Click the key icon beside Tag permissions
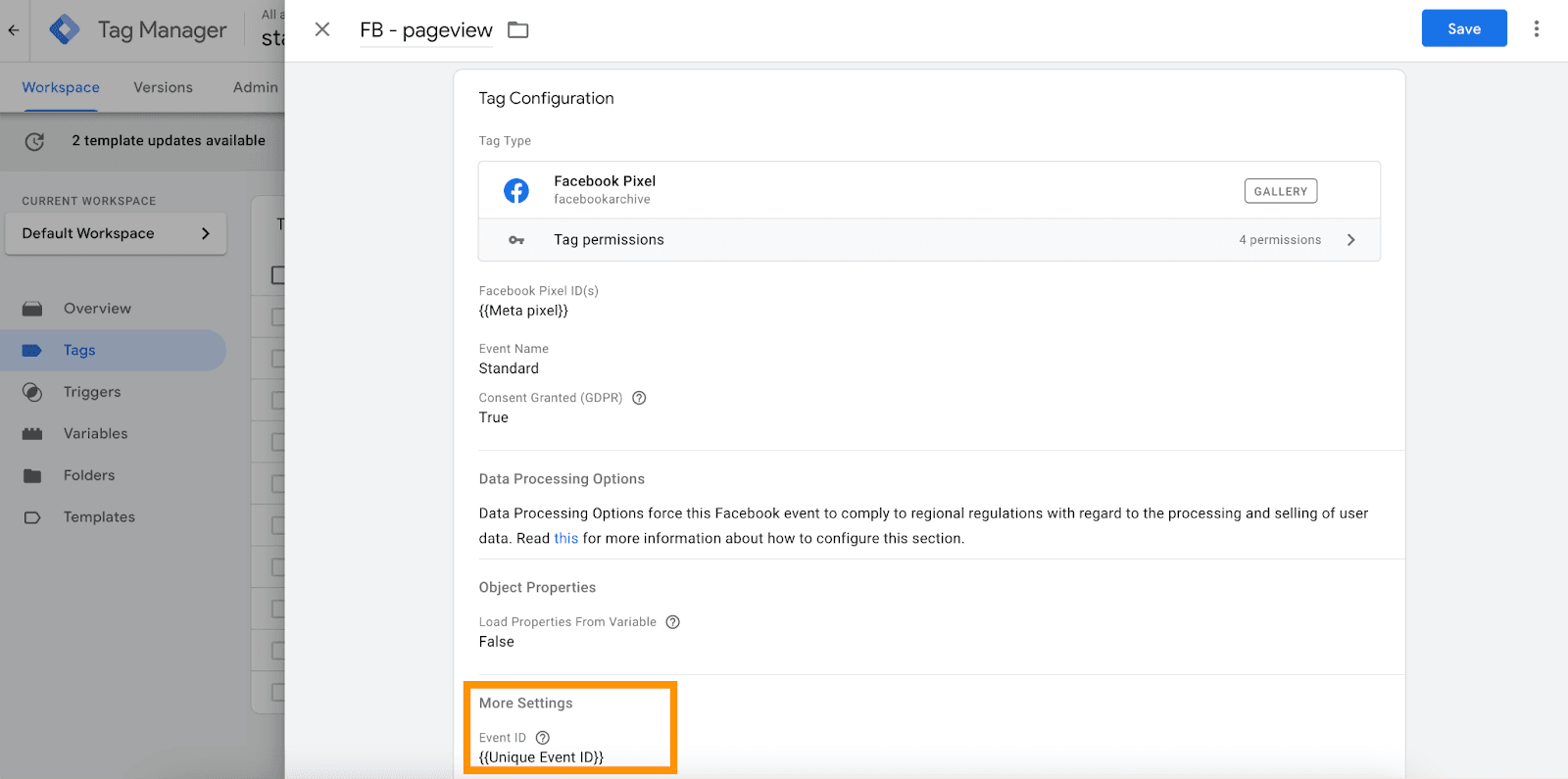Screen dimensions: 1568x779 516,240
